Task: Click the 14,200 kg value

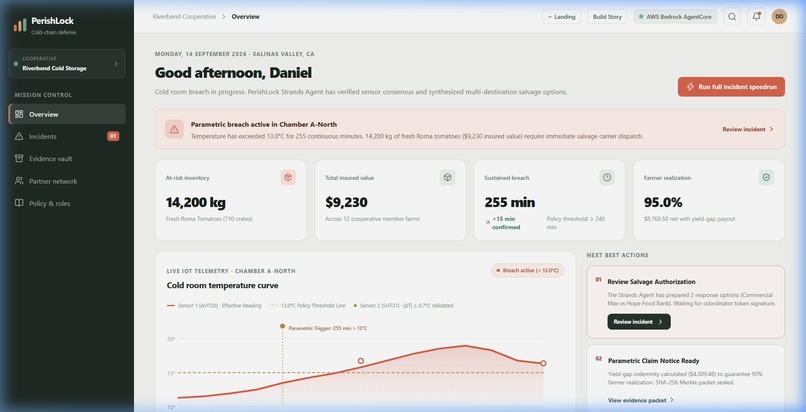Action: click(195, 202)
